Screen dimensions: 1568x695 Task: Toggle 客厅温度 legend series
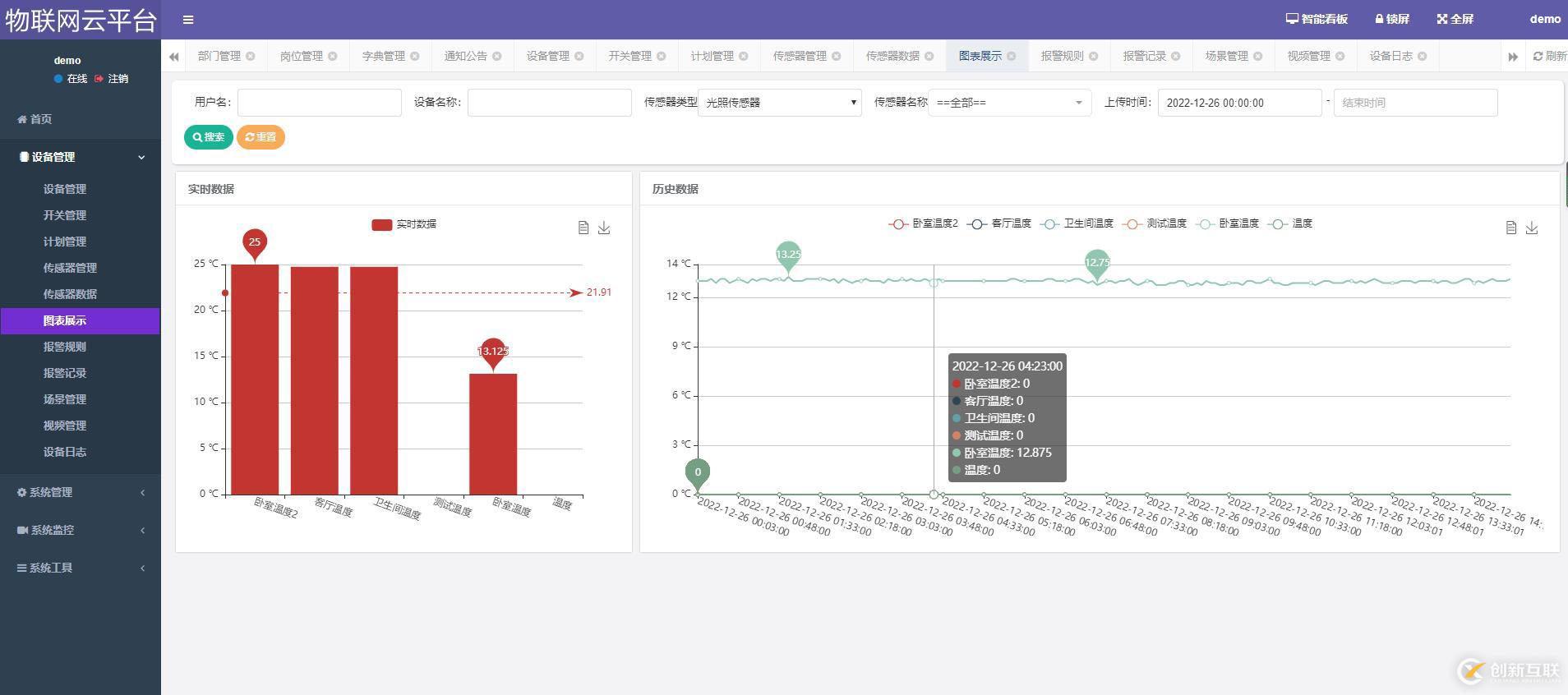pos(999,223)
